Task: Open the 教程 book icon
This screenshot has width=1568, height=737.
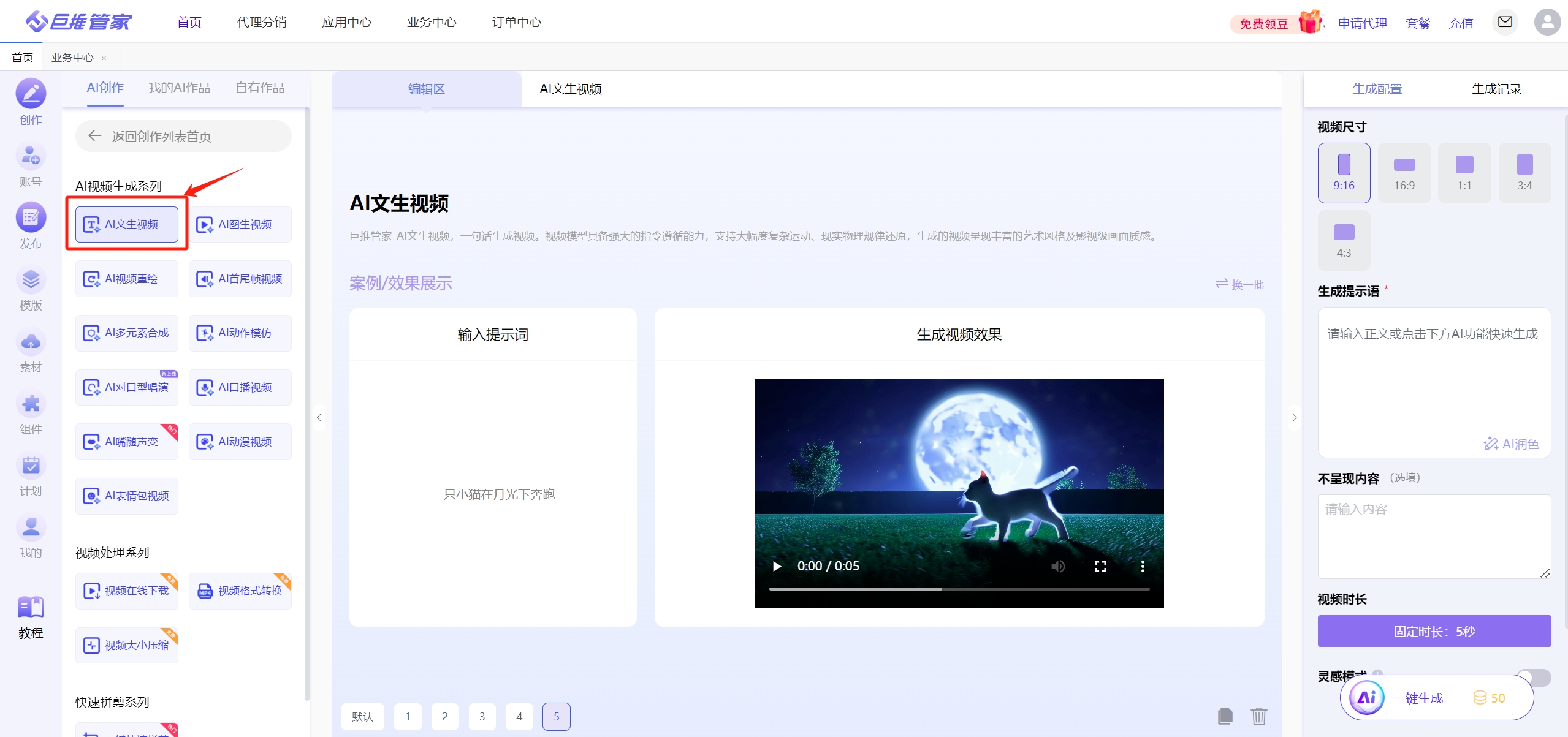Action: tap(31, 608)
